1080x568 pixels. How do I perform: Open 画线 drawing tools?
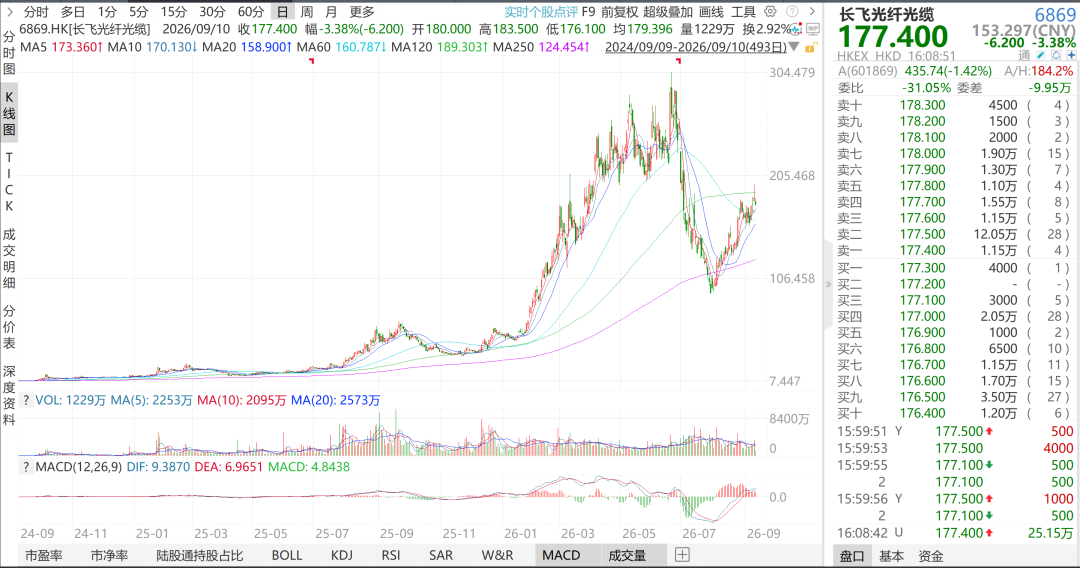(712, 12)
